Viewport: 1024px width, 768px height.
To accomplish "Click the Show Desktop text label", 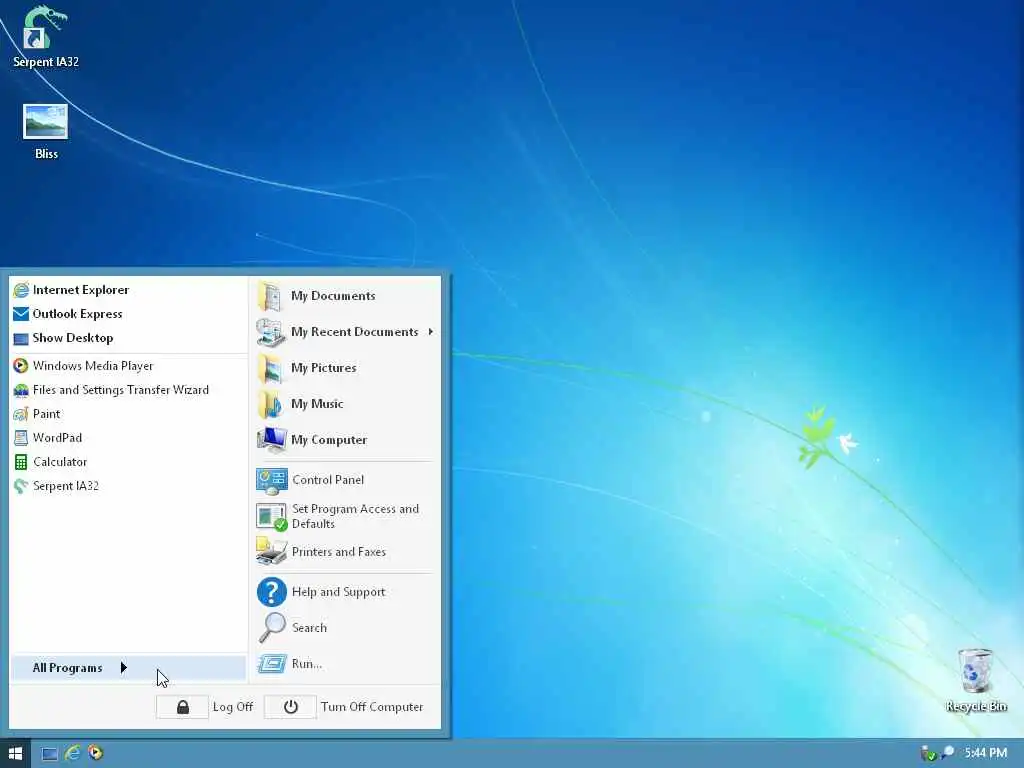I will [73, 338].
